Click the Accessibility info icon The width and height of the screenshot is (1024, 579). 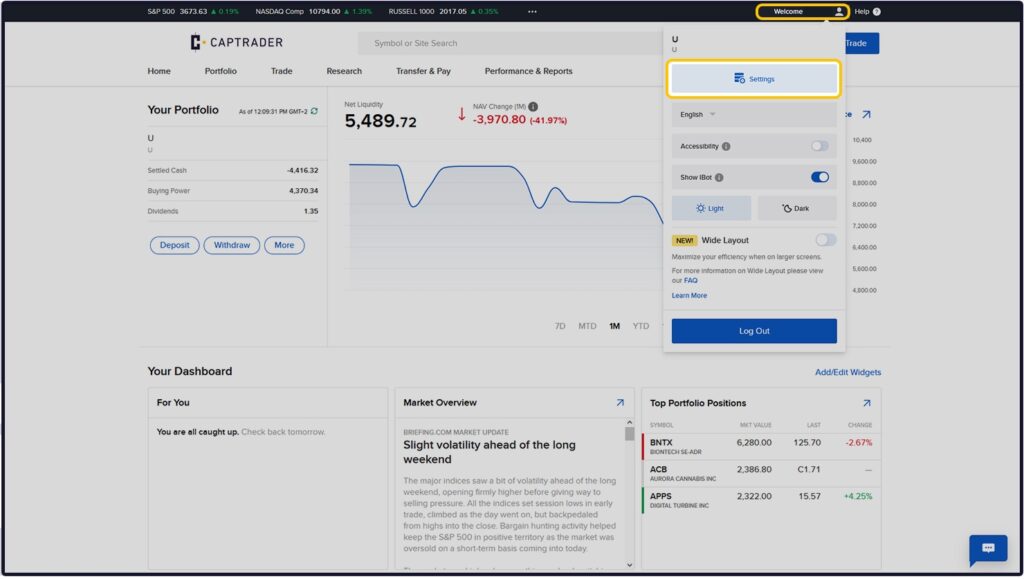tap(726, 146)
